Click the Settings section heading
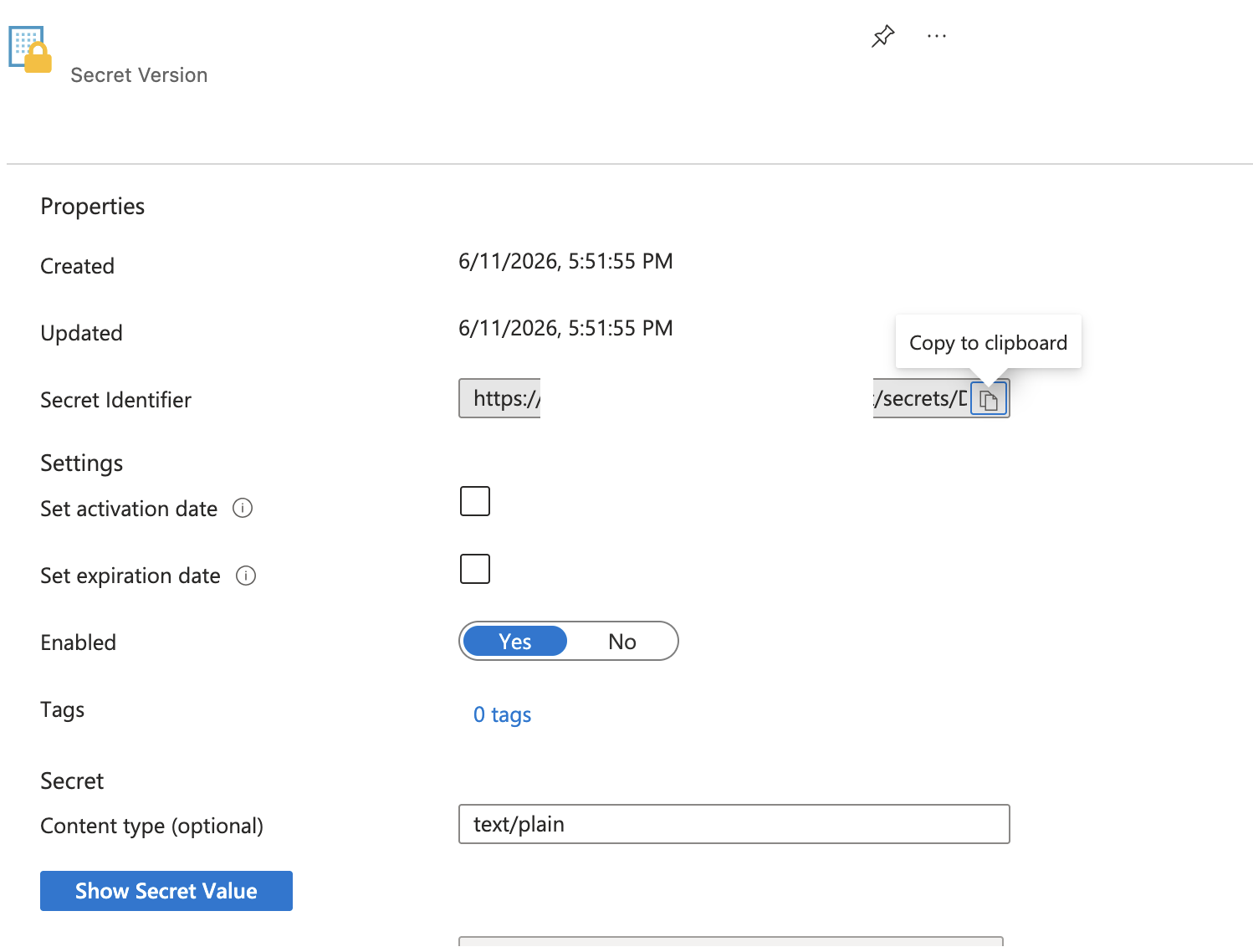Image resolution: width=1253 pixels, height=952 pixels. (82, 463)
